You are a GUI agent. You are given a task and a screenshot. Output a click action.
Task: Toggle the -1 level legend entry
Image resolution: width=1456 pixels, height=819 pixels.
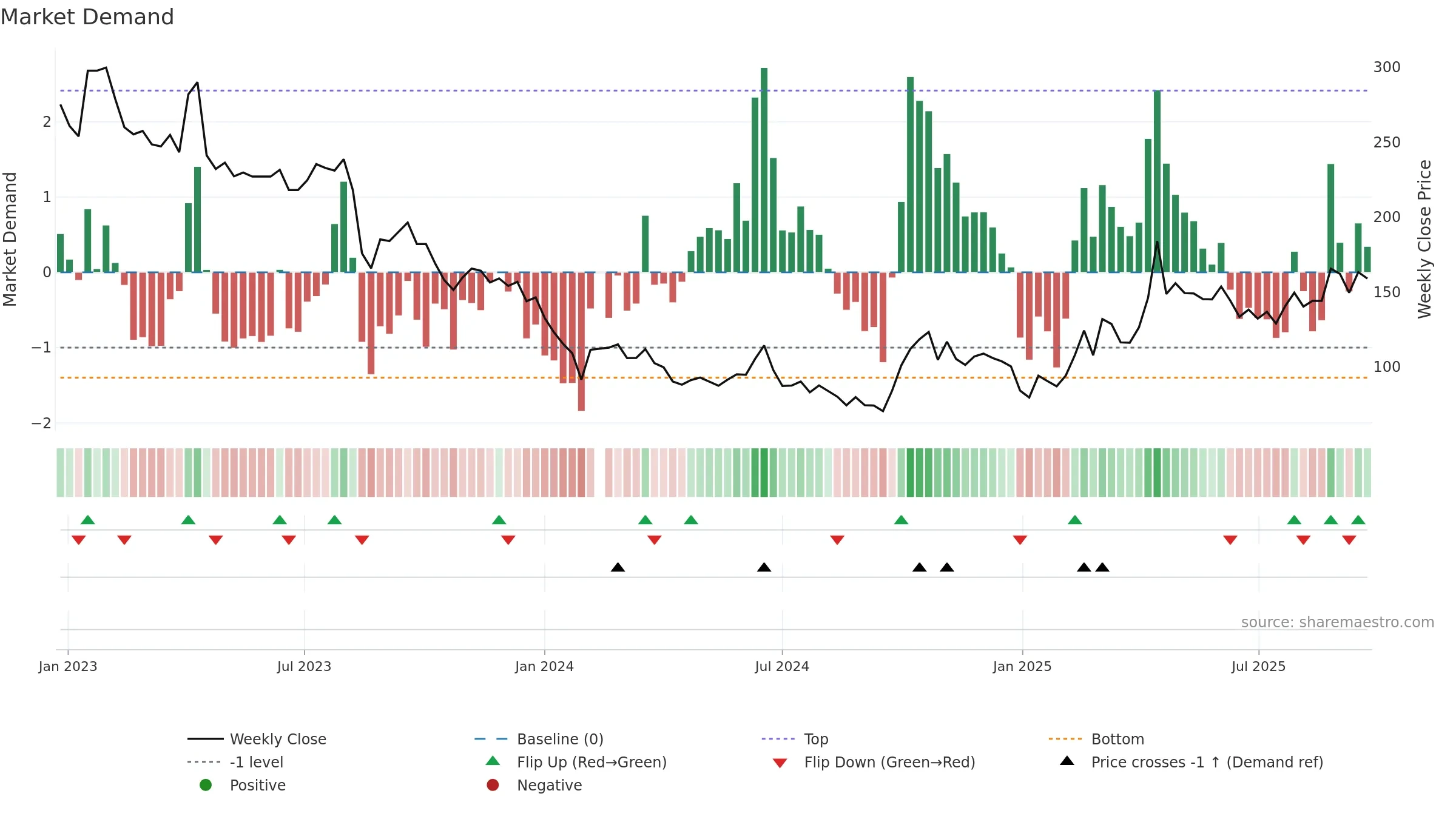(x=235, y=762)
